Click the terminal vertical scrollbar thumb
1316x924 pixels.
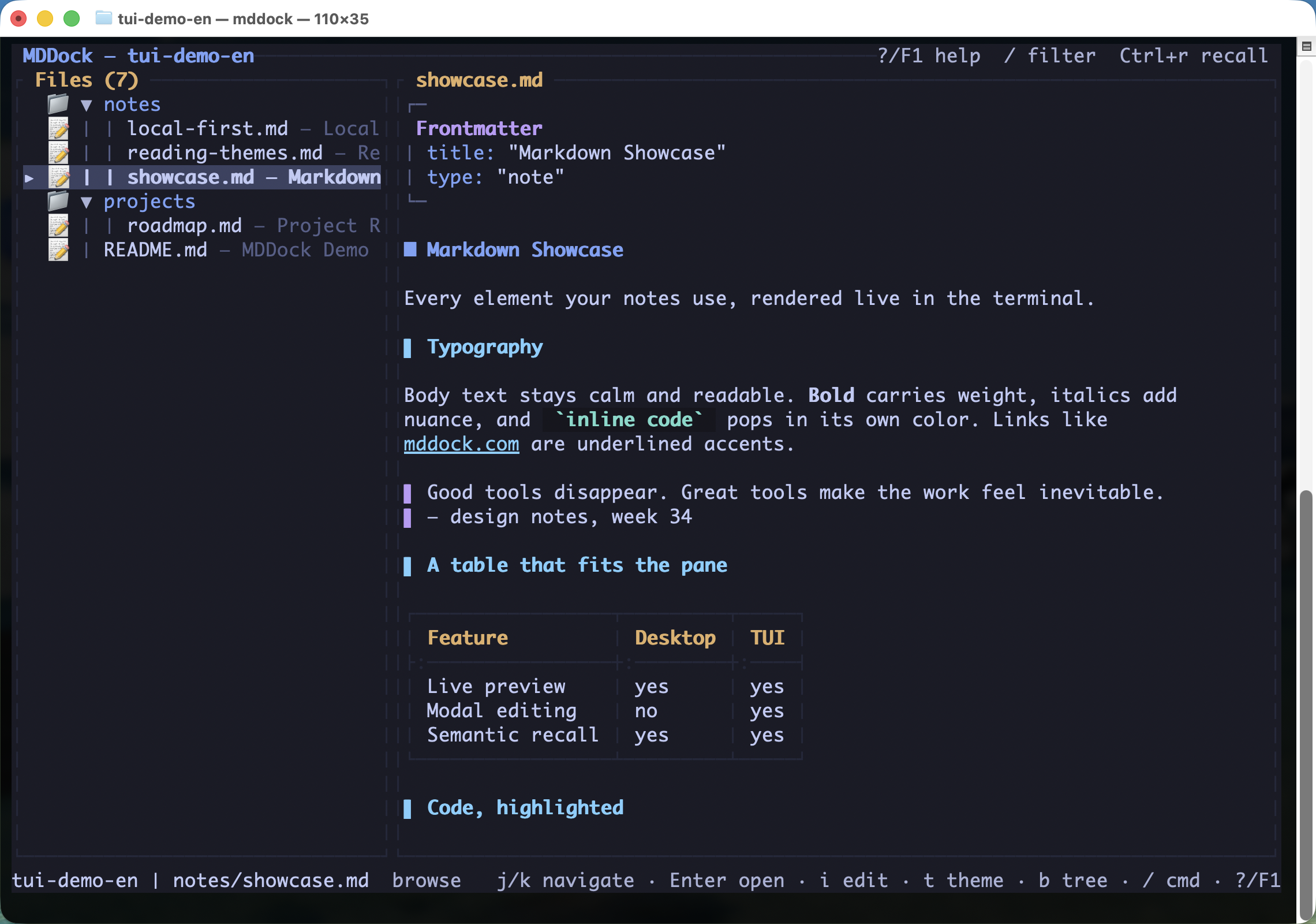(1306, 705)
